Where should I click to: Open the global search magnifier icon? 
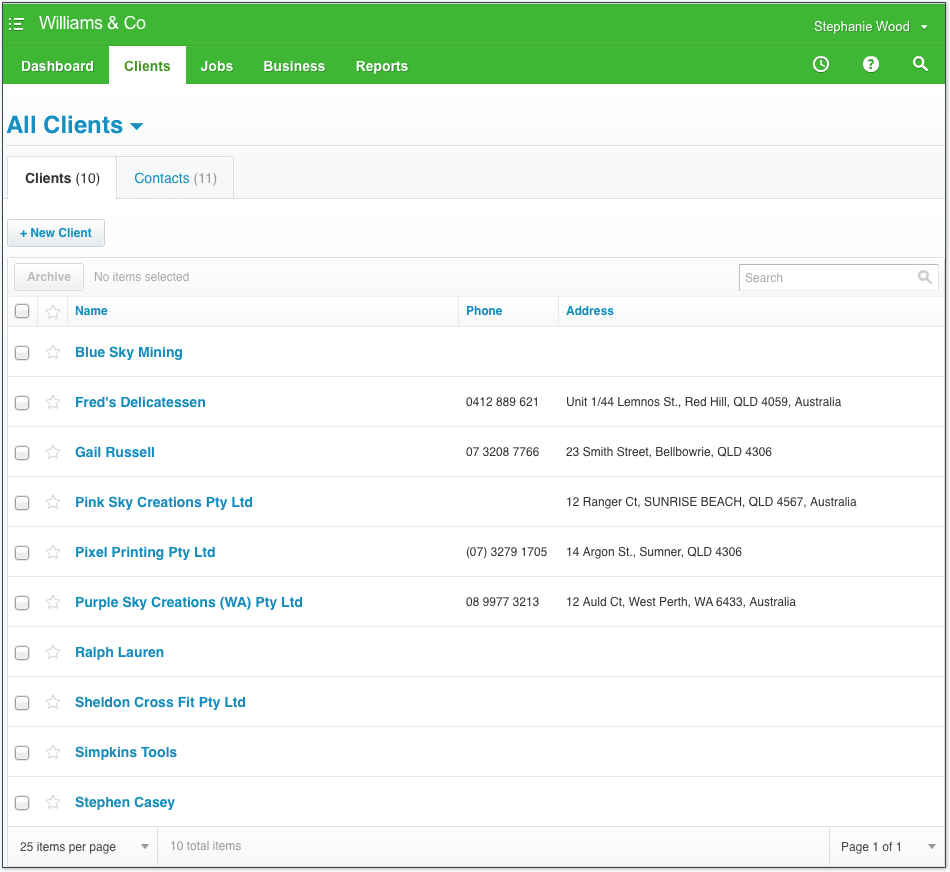(x=920, y=65)
